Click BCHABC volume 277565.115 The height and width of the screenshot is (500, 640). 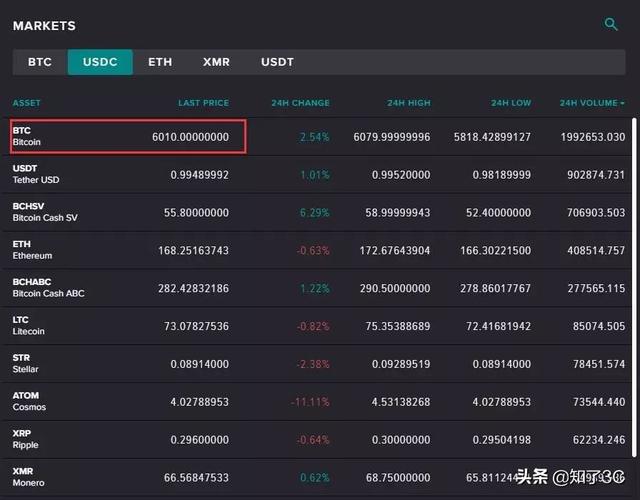(596, 289)
